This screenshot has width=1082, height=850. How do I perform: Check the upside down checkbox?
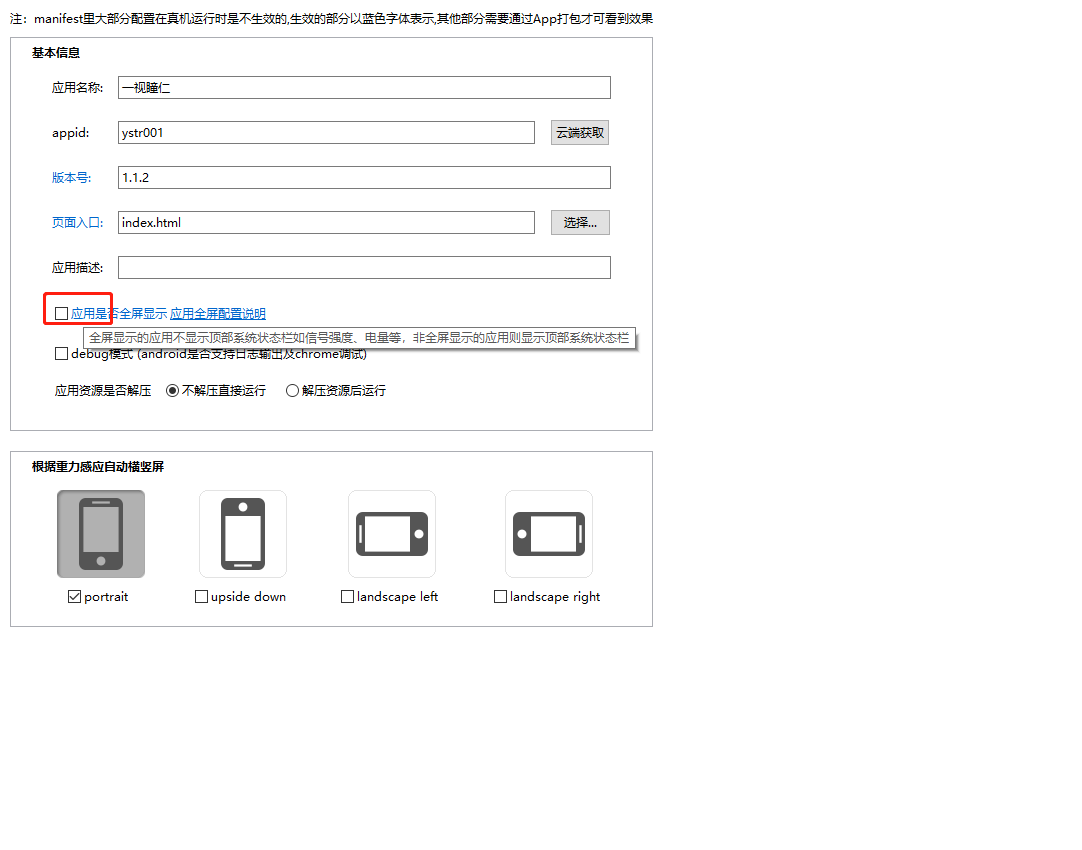[x=202, y=597]
